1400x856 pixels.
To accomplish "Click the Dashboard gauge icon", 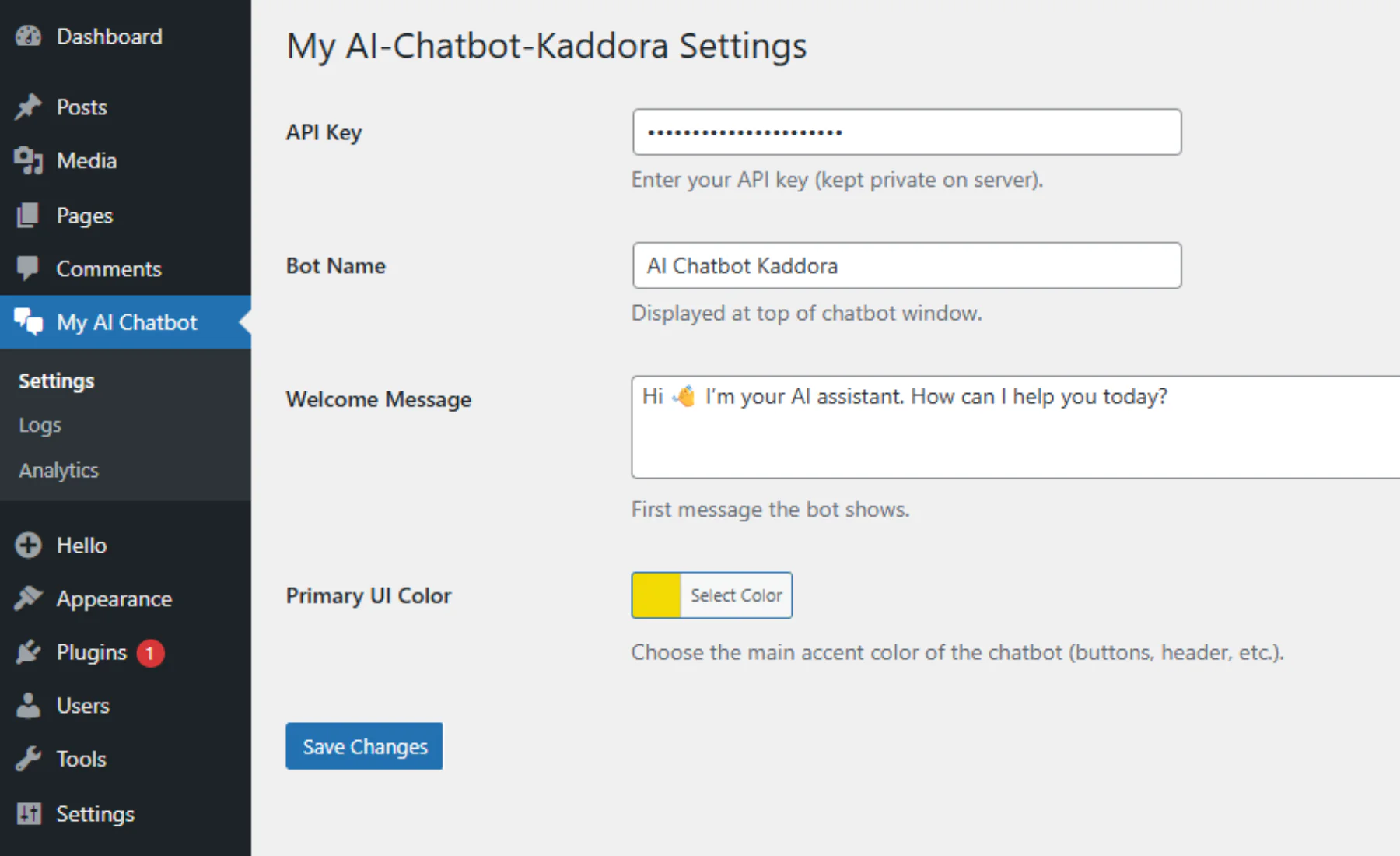I will [29, 37].
